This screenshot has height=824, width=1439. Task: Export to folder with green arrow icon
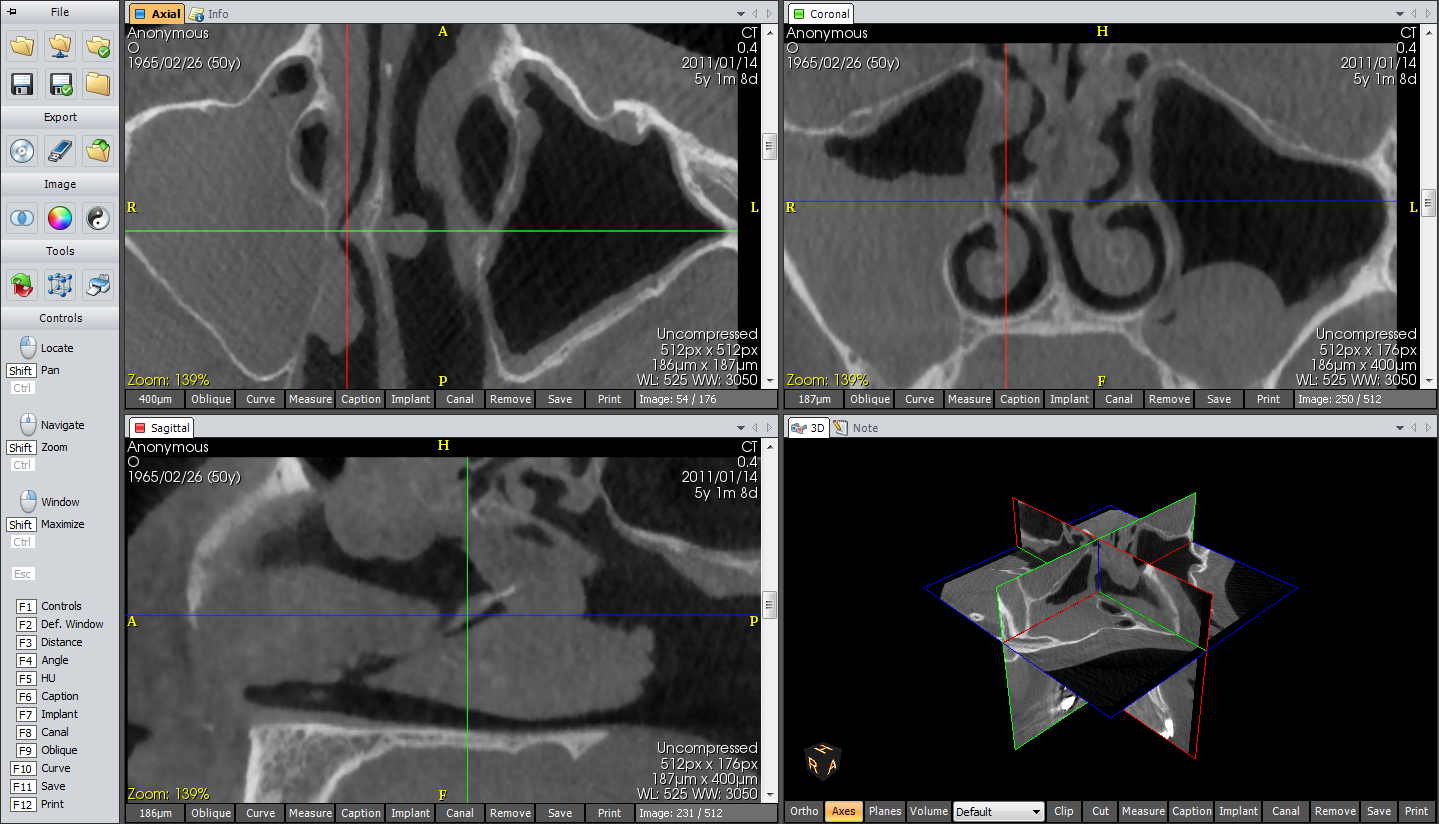tap(97, 151)
